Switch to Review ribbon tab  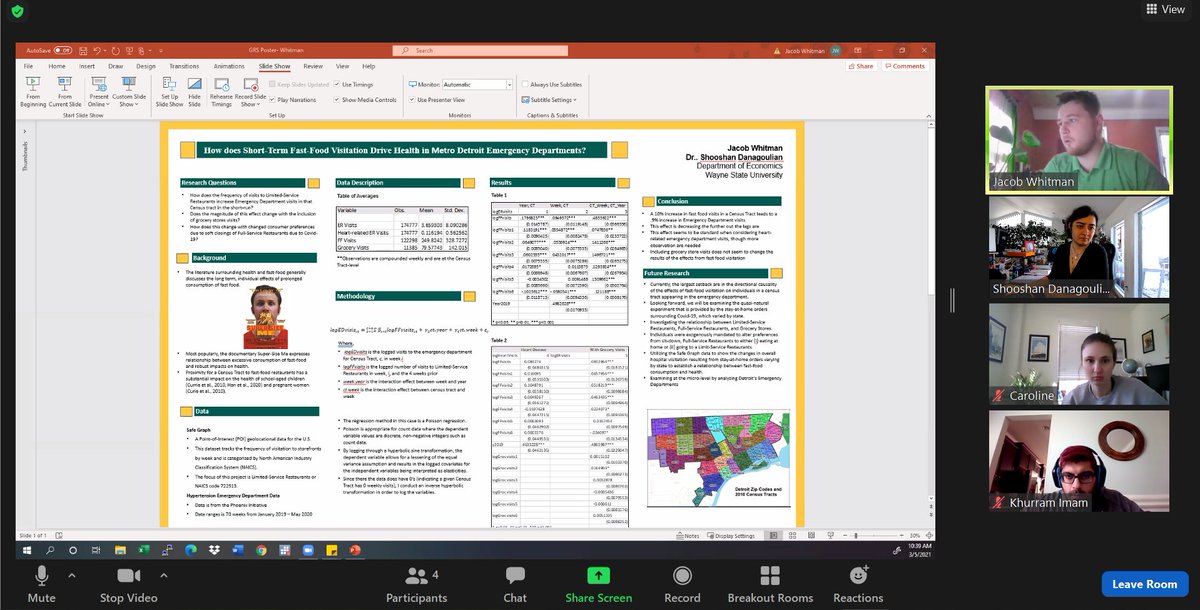pos(313,66)
